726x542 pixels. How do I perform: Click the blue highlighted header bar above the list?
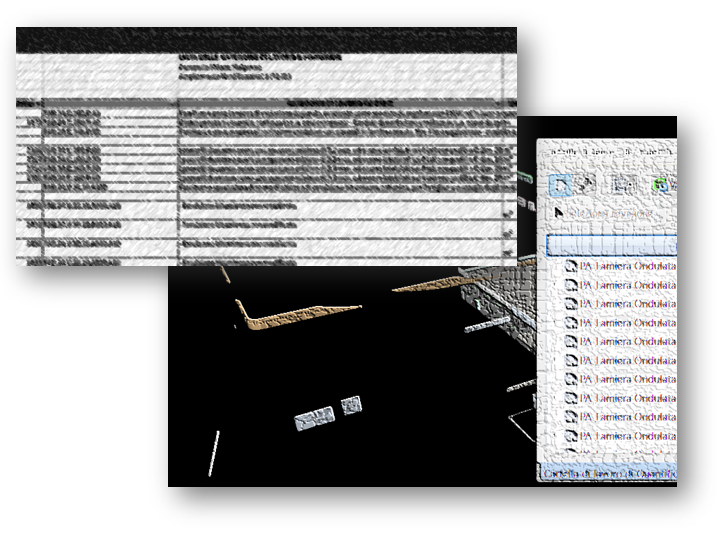coord(612,244)
